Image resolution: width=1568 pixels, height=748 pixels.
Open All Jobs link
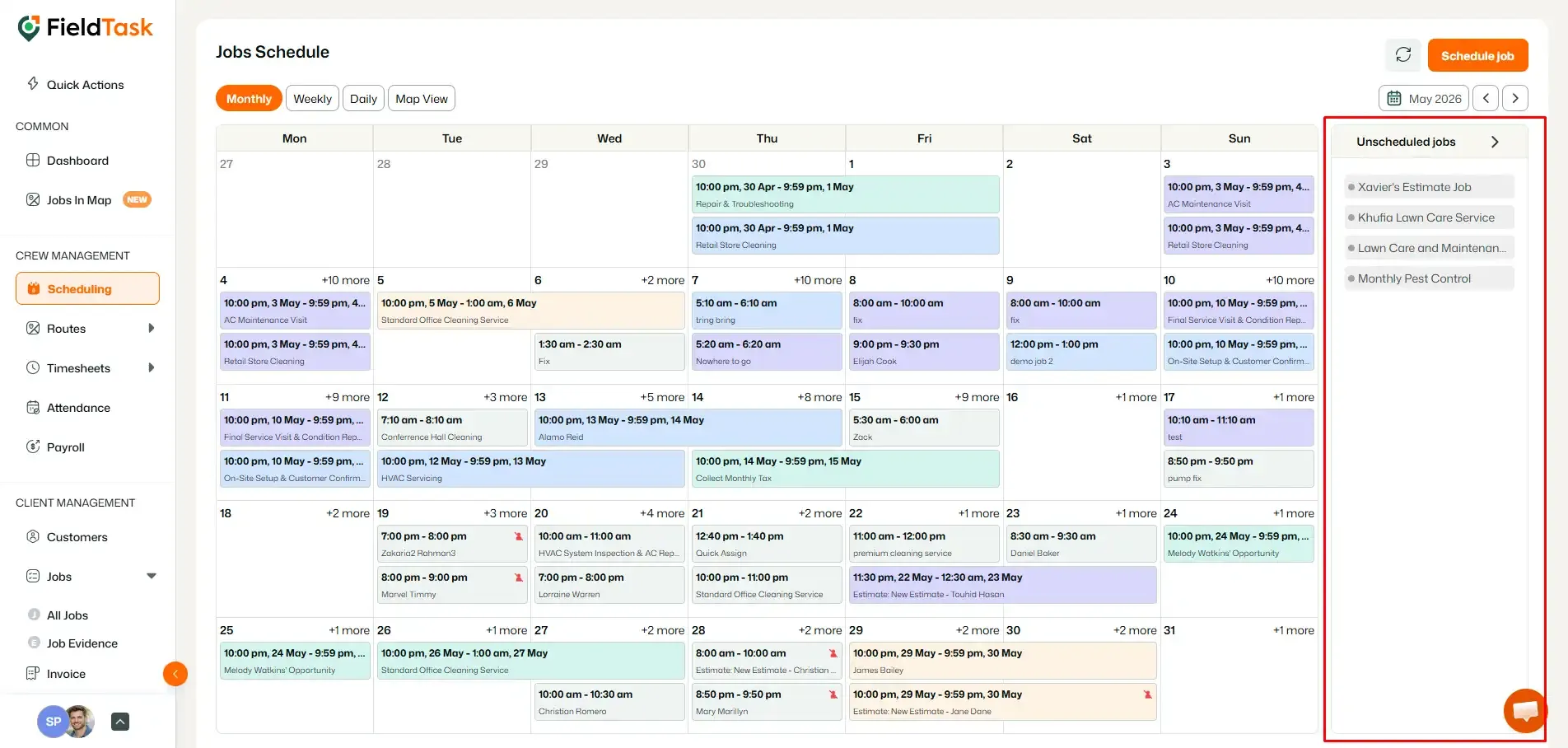(x=68, y=615)
